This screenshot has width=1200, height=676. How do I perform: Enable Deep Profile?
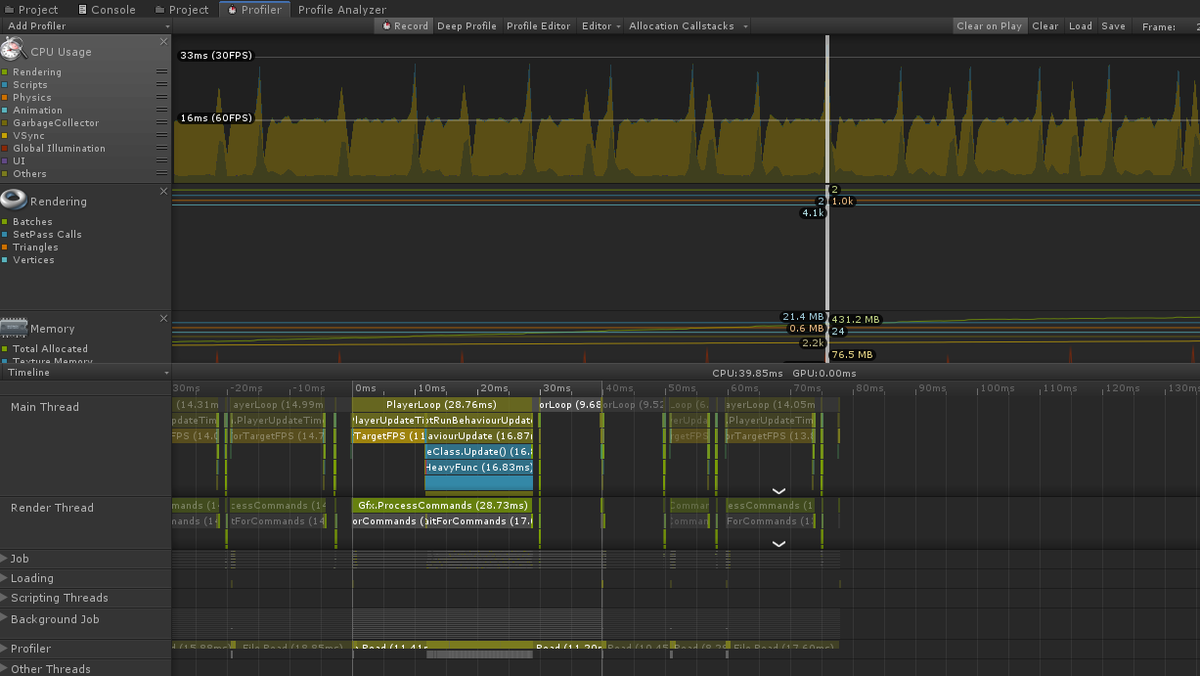(x=467, y=26)
